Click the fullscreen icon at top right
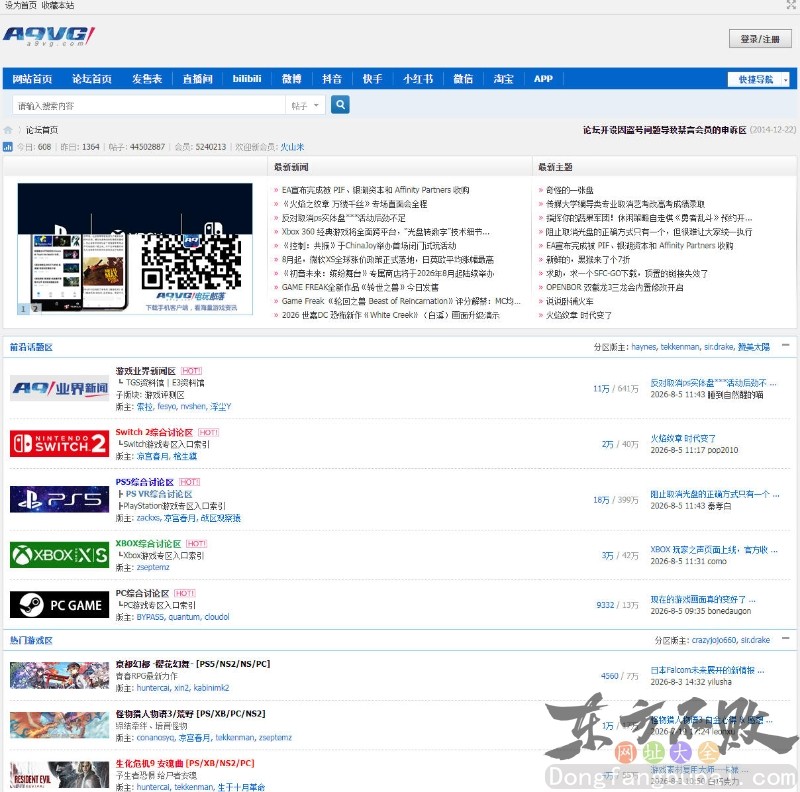Viewport: 800px width, 792px height. click(792, 5)
